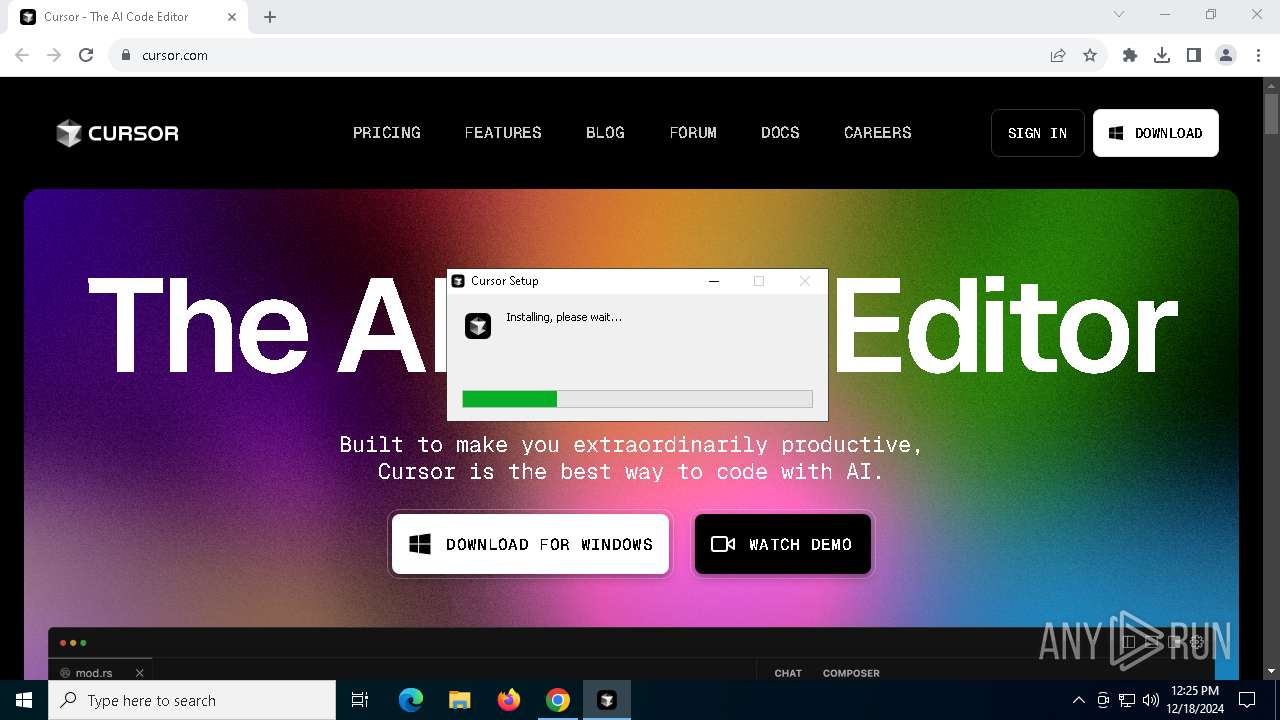Open the Chrome three-dot menu
Image resolution: width=1280 pixels, height=720 pixels.
click(x=1258, y=55)
